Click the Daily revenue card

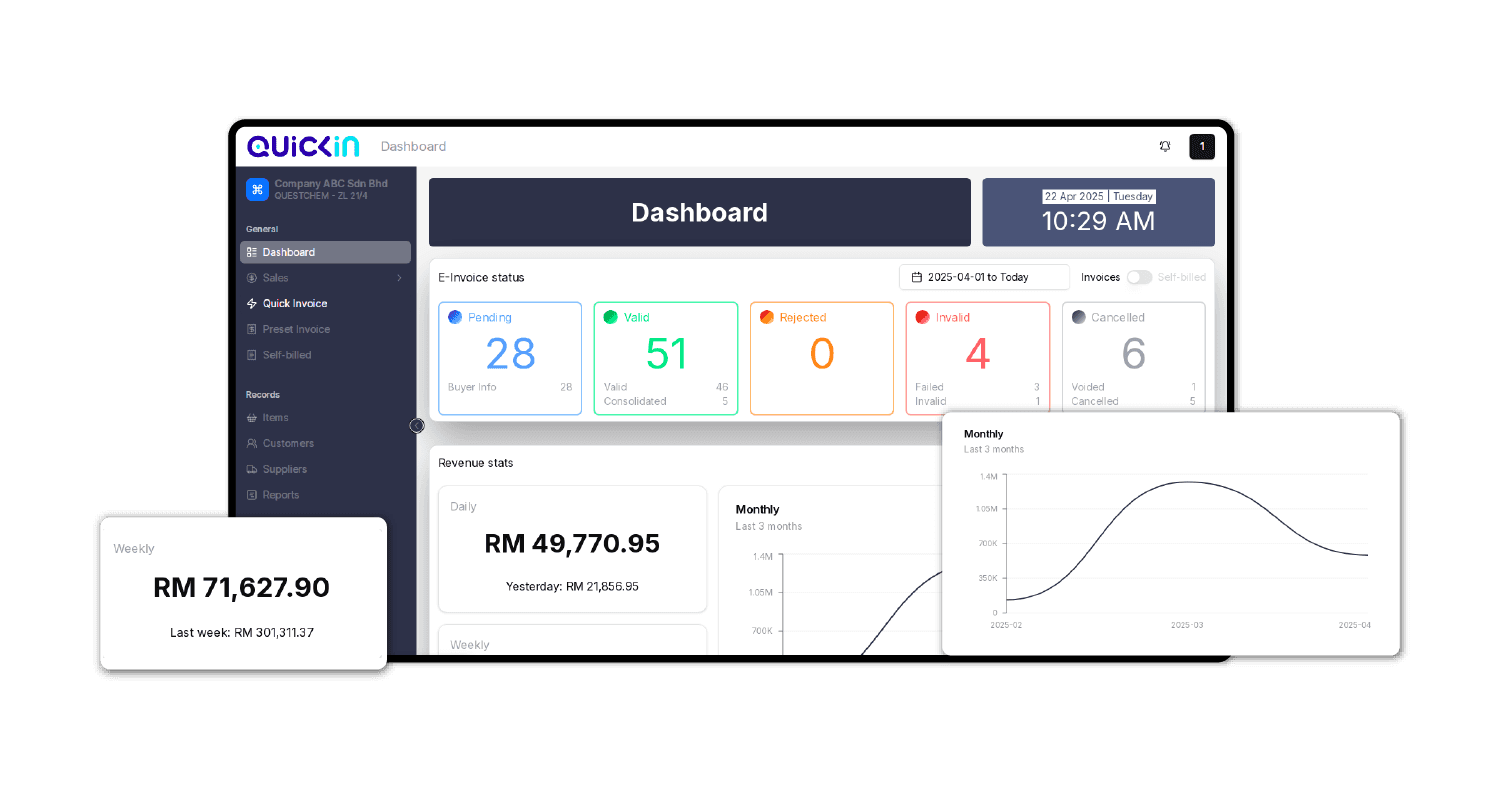pyautogui.click(x=572, y=549)
